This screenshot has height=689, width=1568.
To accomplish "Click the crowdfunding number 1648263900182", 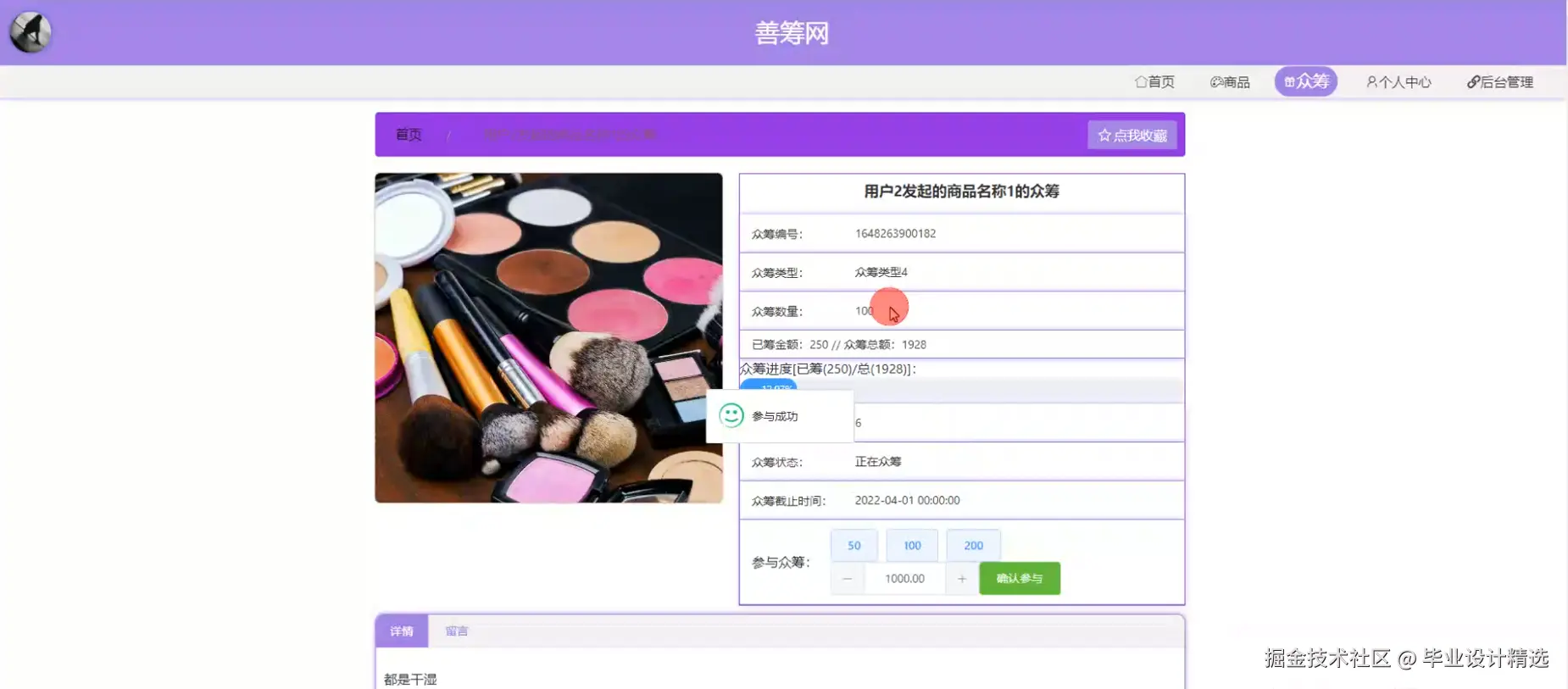I will [895, 234].
